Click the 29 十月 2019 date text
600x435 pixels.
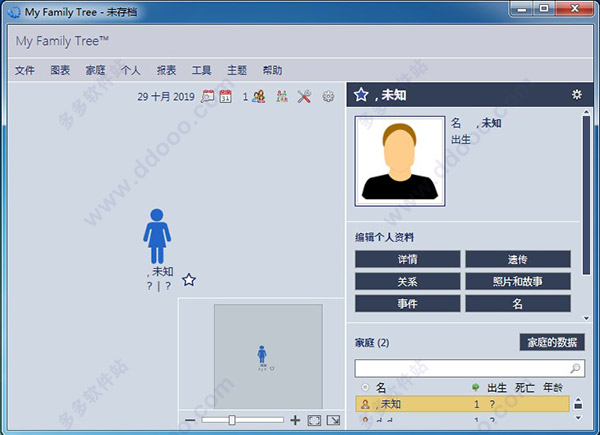[x=166, y=96]
